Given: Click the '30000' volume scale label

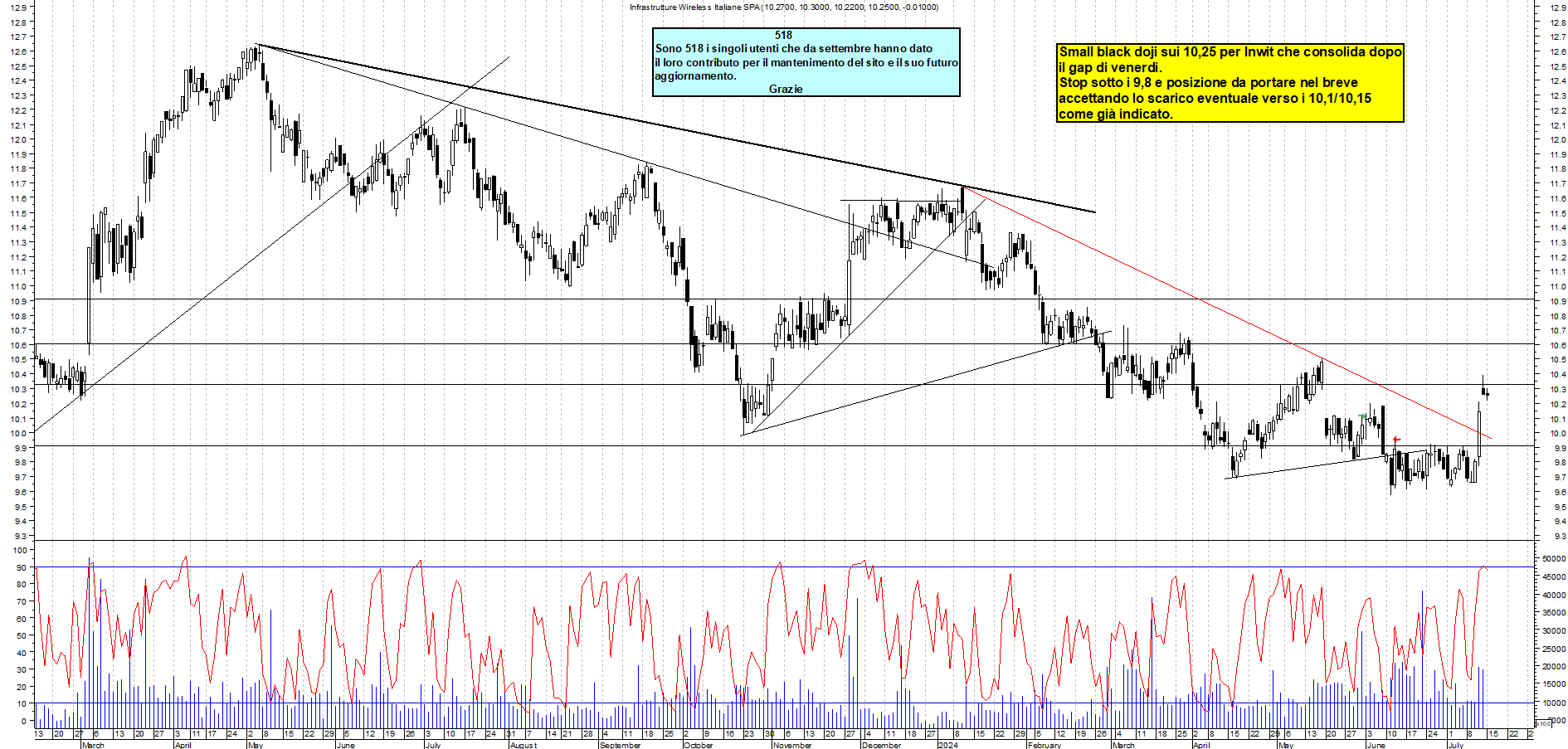Looking at the screenshot, I should coord(1554,631).
